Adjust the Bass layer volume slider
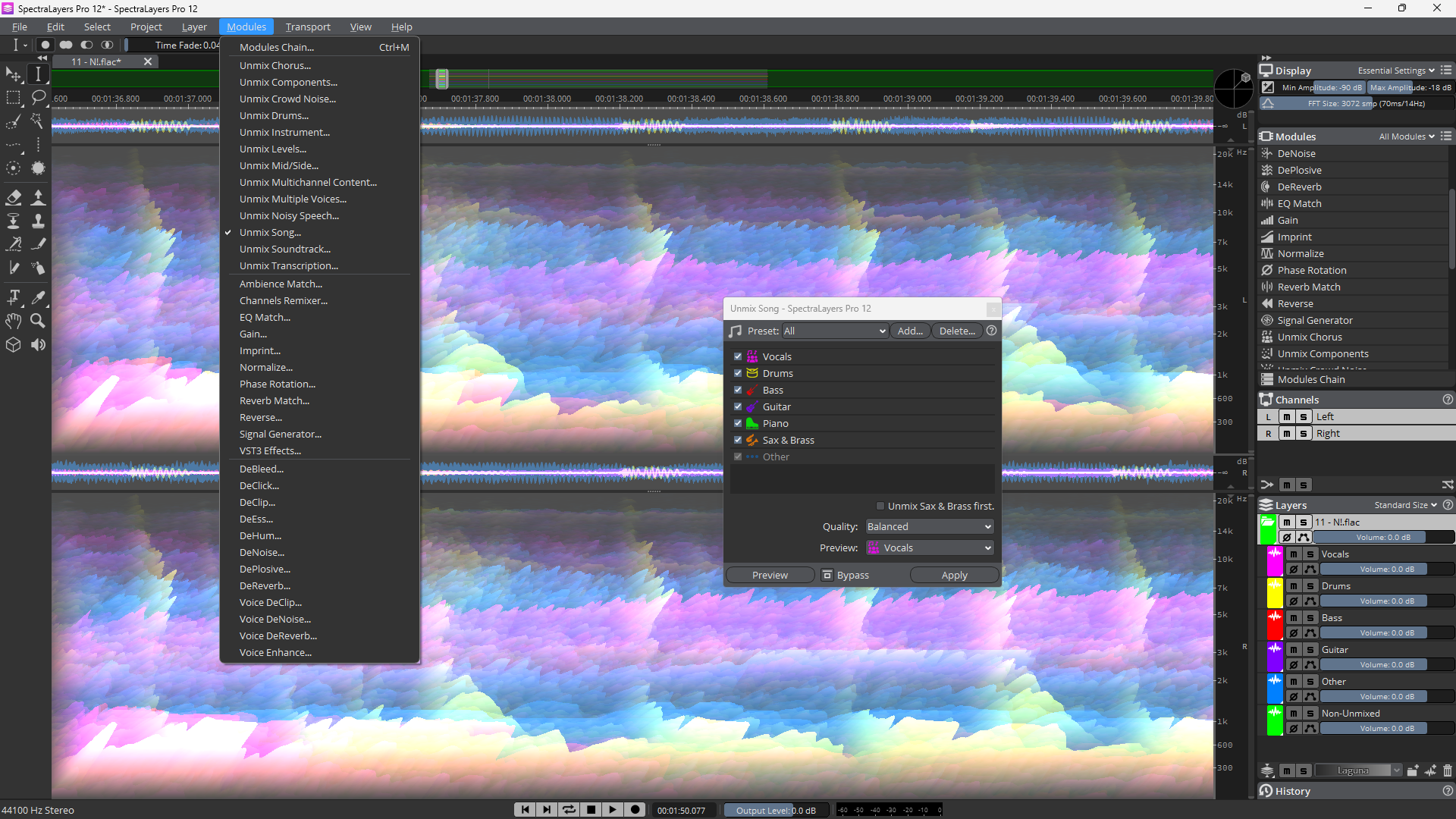Screen dimensions: 1456x819 (x=1387, y=632)
